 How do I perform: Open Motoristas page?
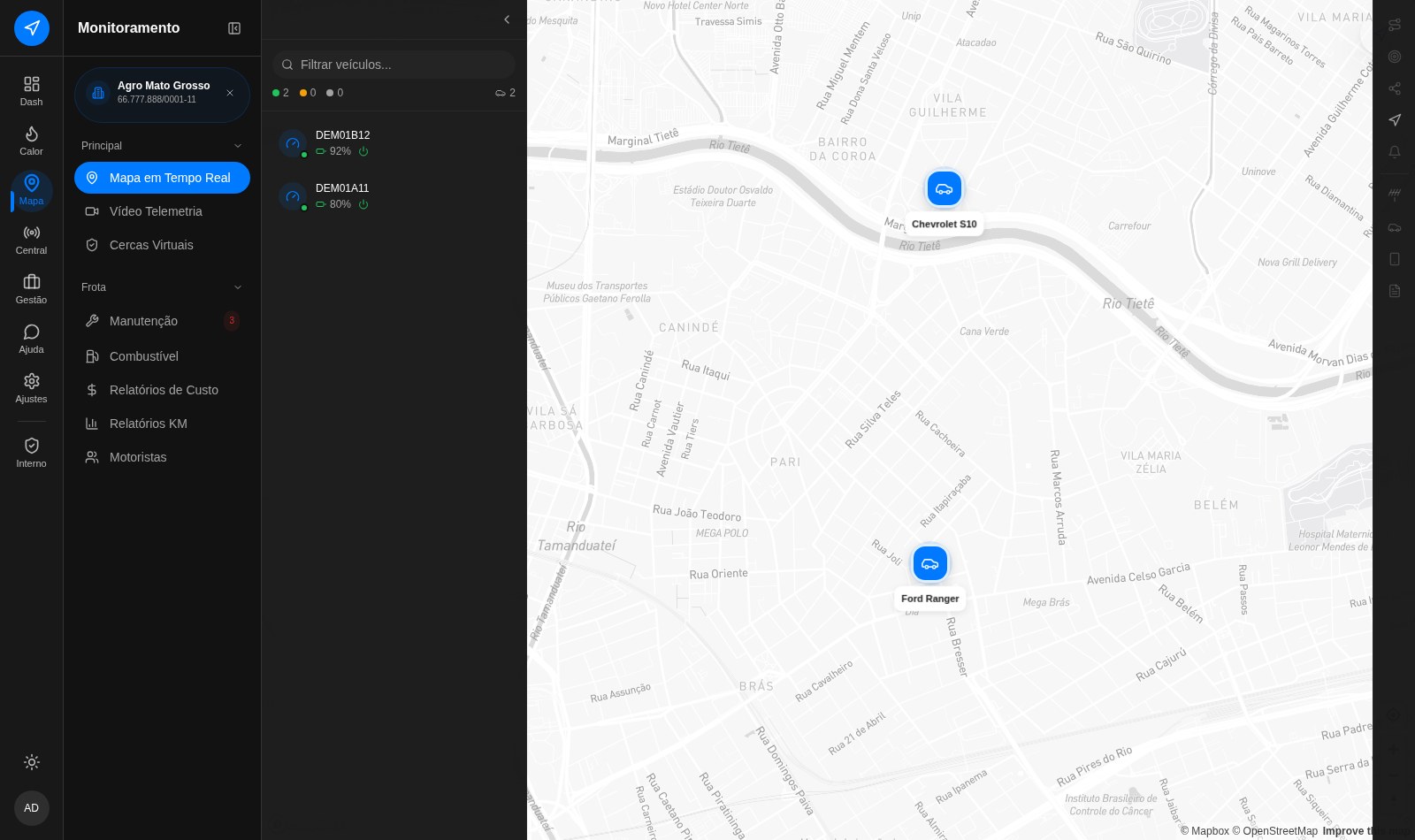(162, 457)
